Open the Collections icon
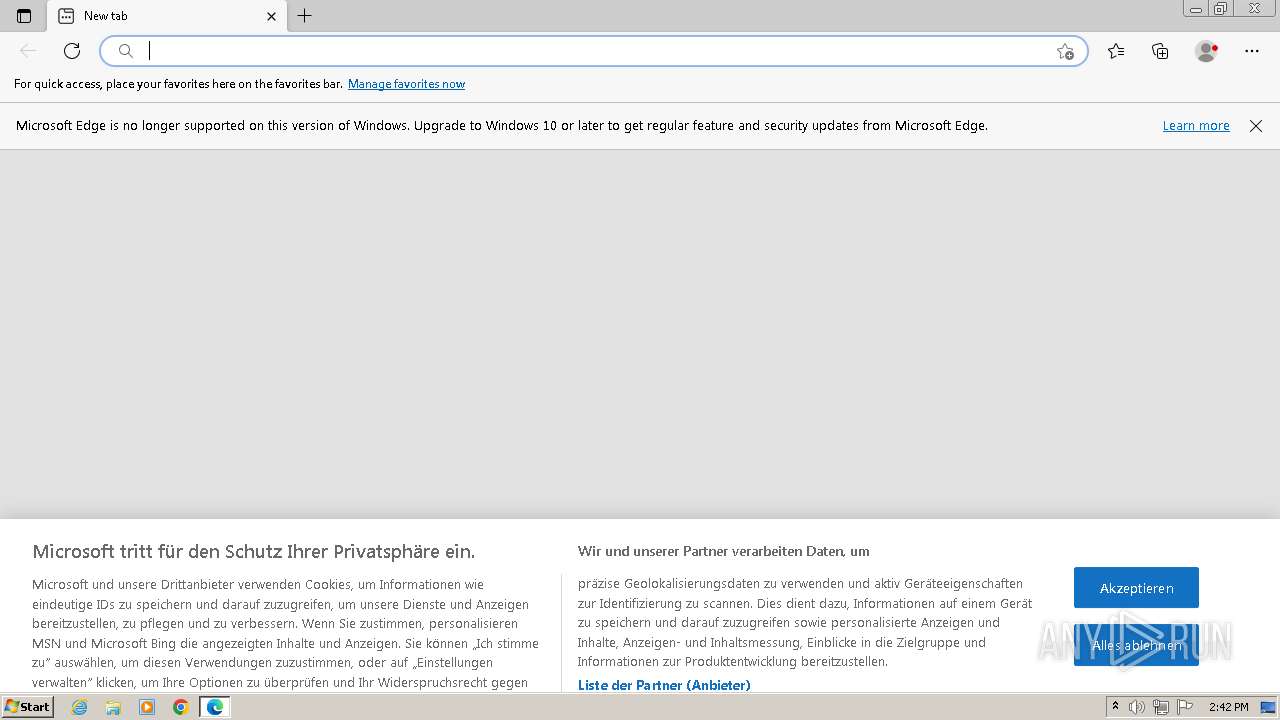1280x720 pixels. (x=1160, y=51)
